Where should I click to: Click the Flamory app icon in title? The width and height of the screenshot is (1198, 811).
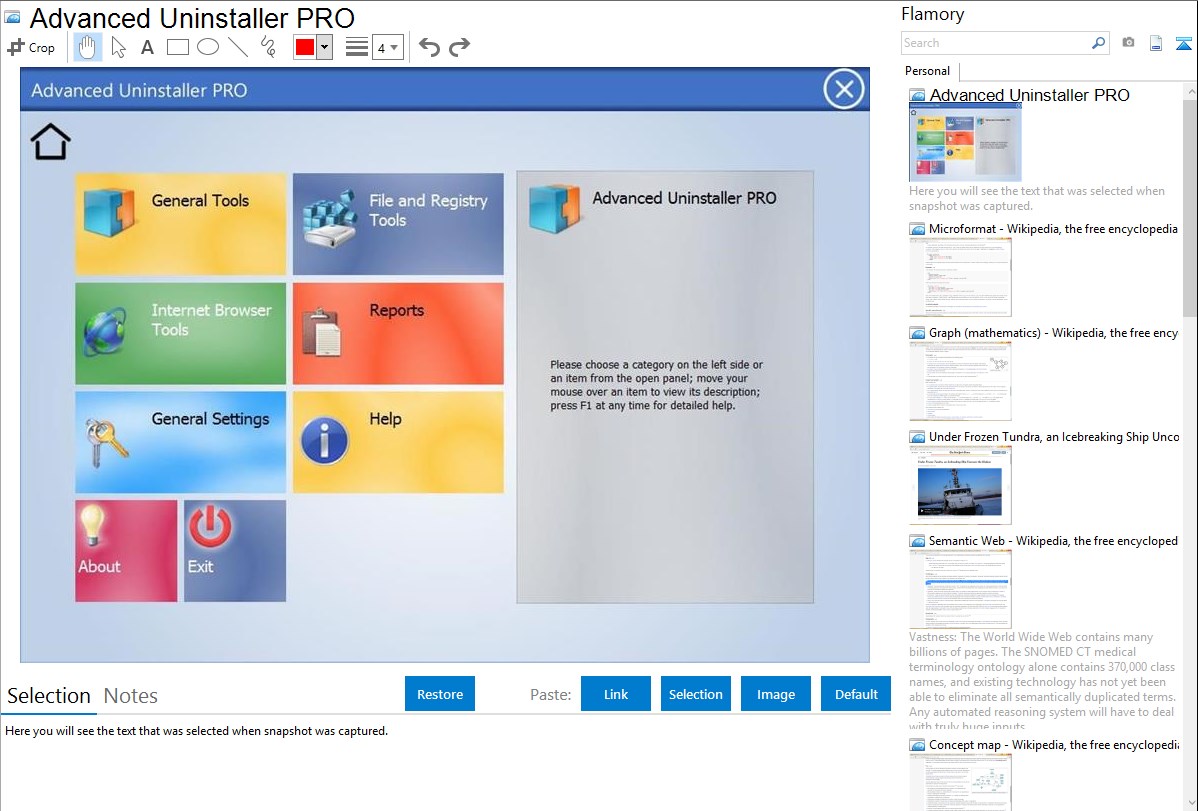(12, 17)
